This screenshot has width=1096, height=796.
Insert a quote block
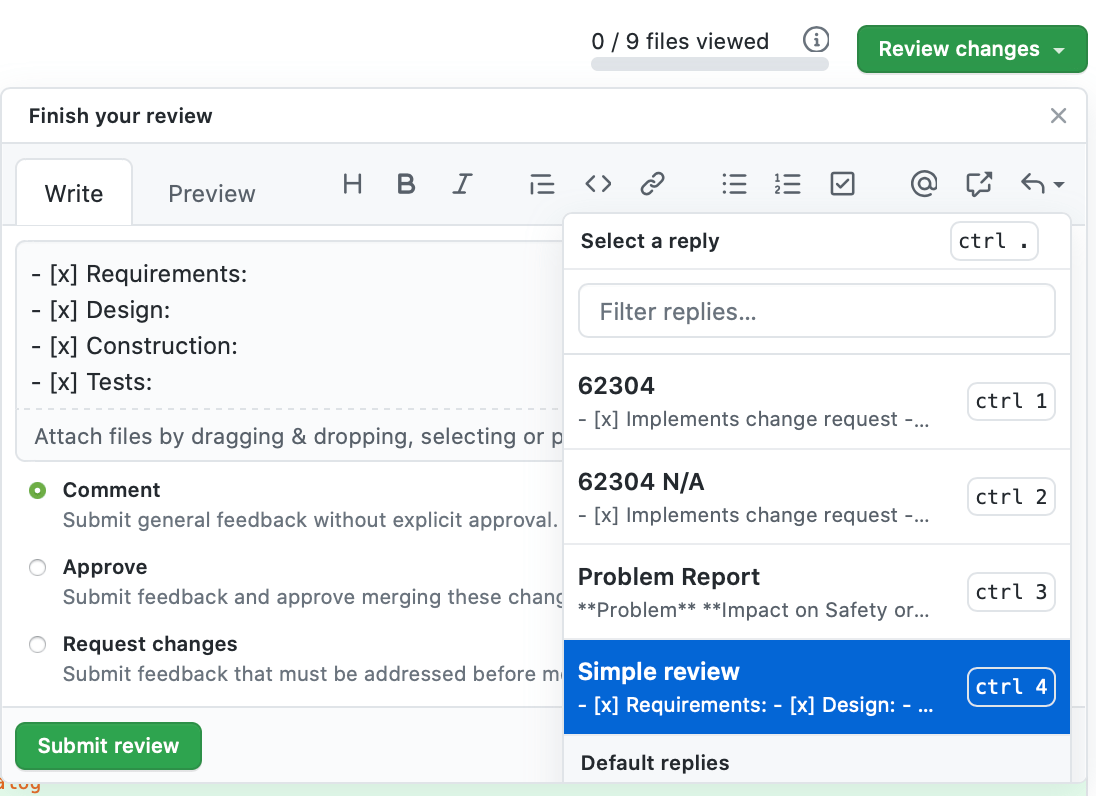coord(541,184)
